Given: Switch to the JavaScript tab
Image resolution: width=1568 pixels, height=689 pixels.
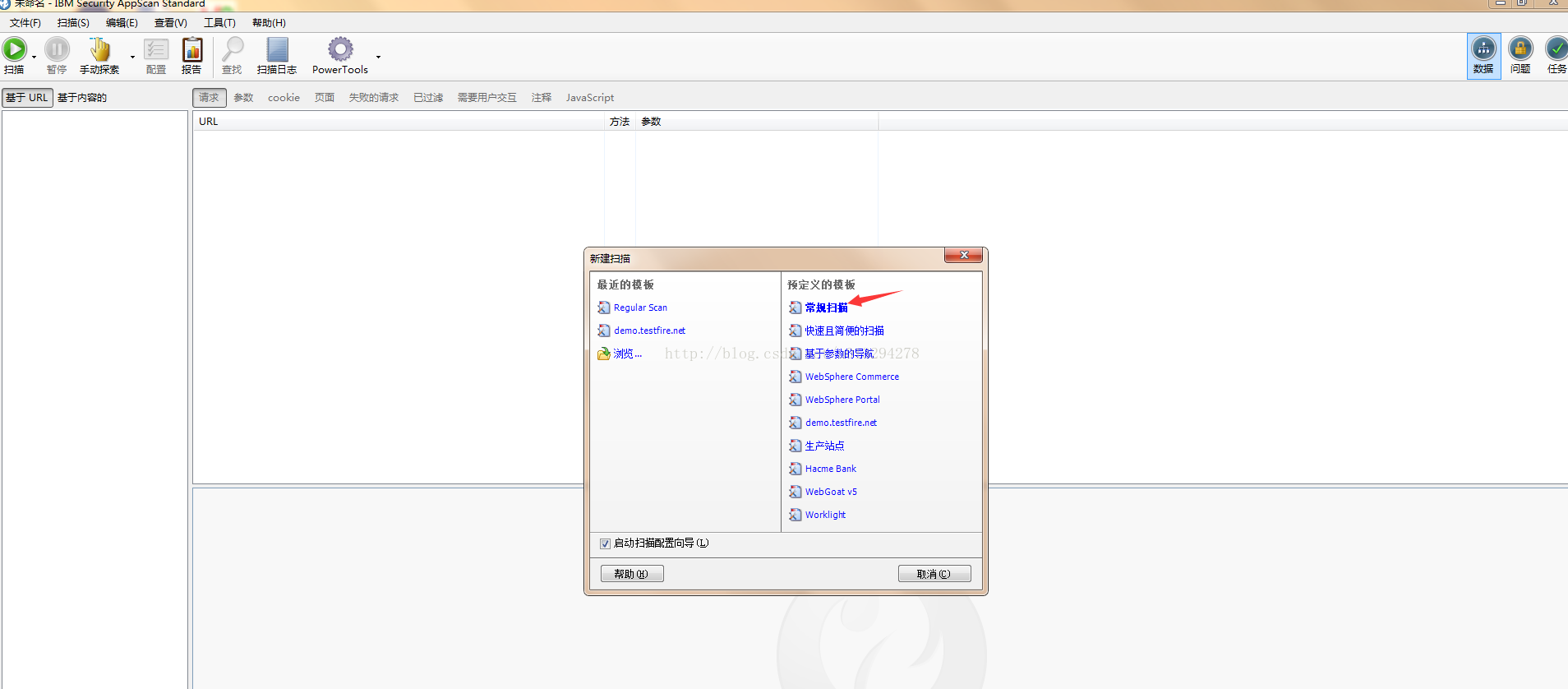Looking at the screenshot, I should tap(590, 98).
